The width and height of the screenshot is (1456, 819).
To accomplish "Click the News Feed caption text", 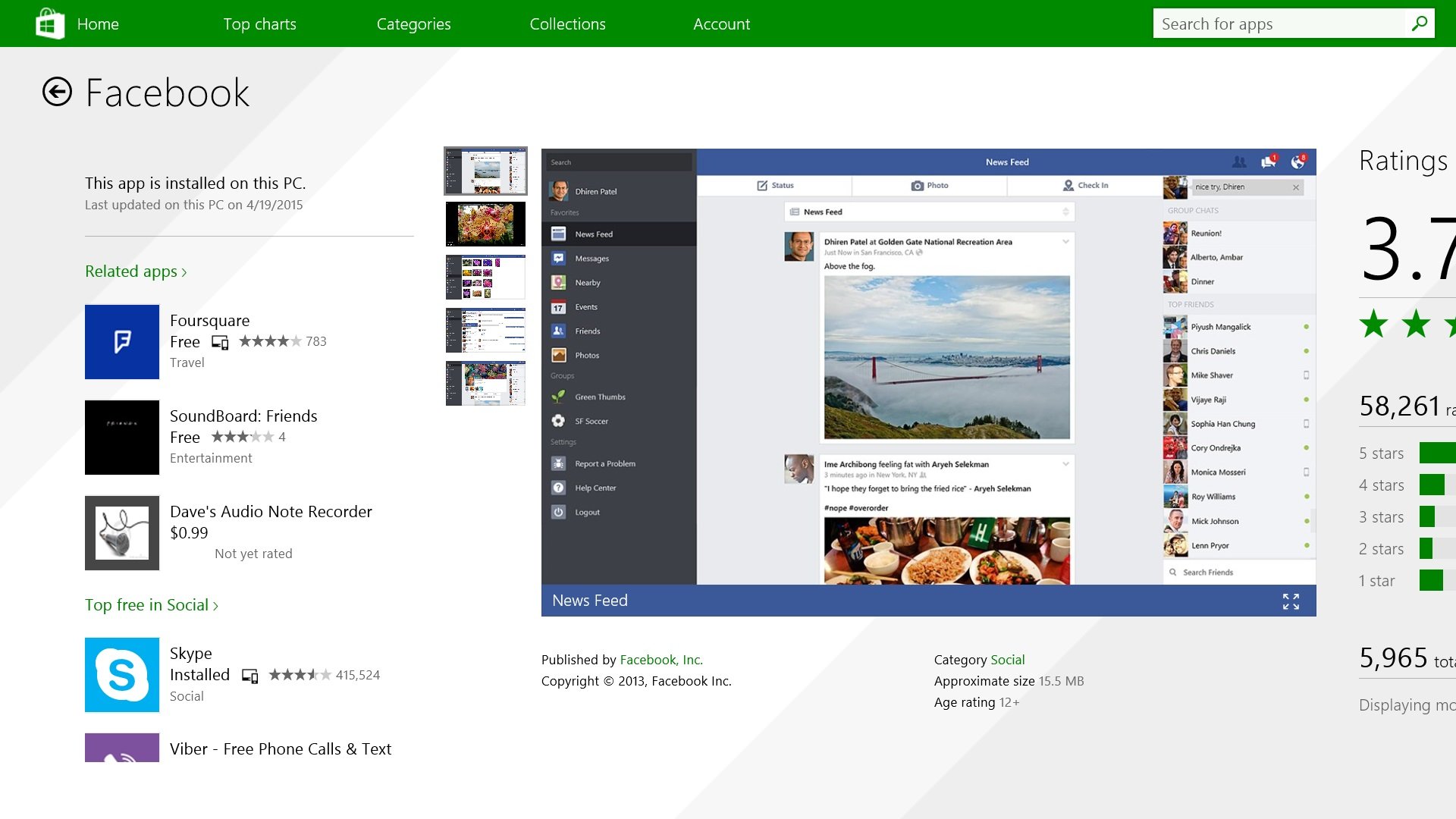I will (x=590, y=601).
